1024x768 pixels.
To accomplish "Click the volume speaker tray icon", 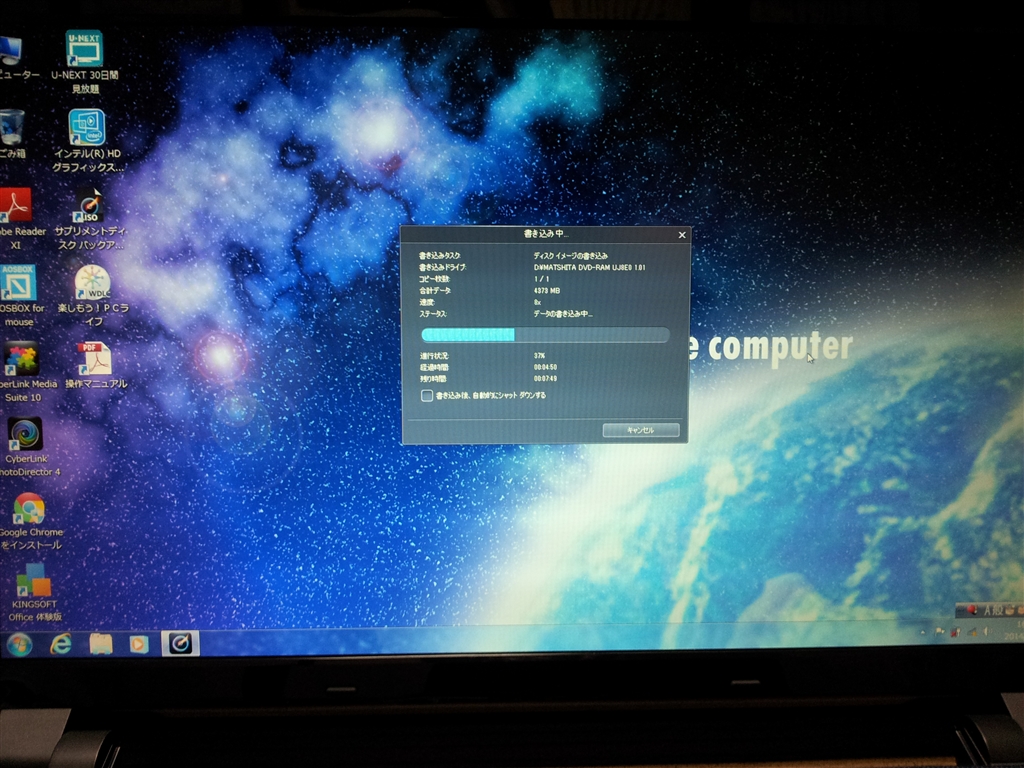I will [987, 632].
